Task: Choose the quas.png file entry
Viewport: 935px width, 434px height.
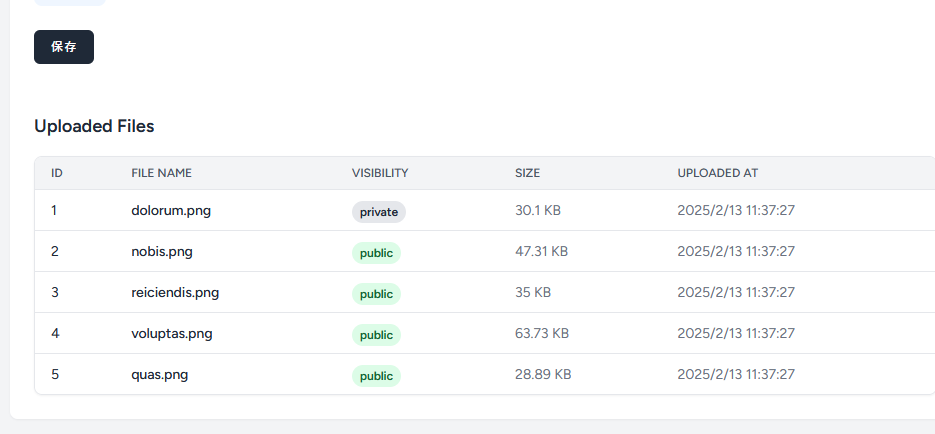Action: pyautogui.click(x=160, y=374)
